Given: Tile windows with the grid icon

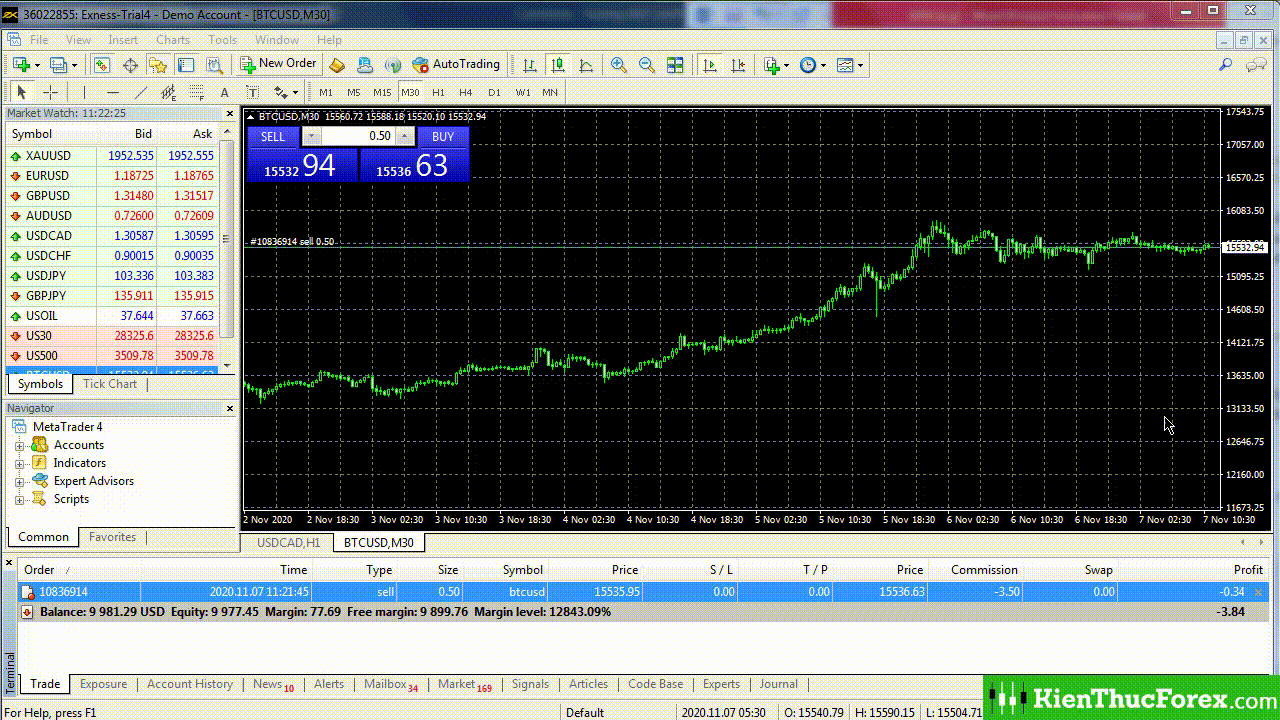Looking at the screenshot, I should pyautogui.click(x=675, y=65).
